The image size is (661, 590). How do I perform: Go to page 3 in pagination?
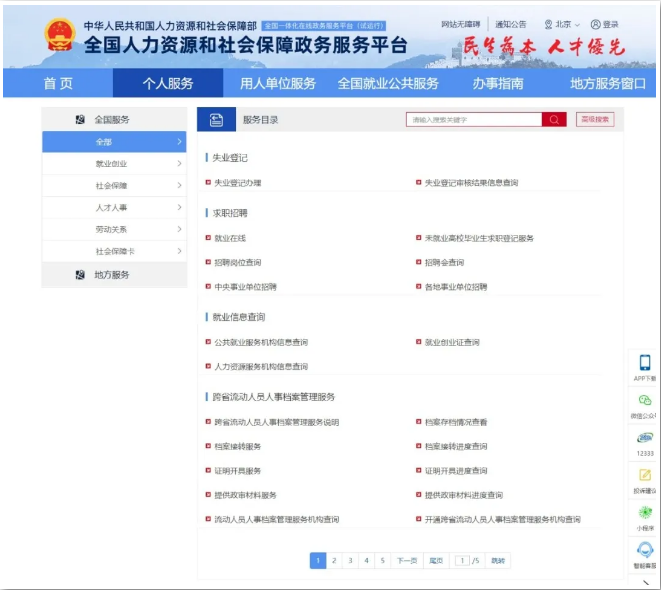pos(350,561)
